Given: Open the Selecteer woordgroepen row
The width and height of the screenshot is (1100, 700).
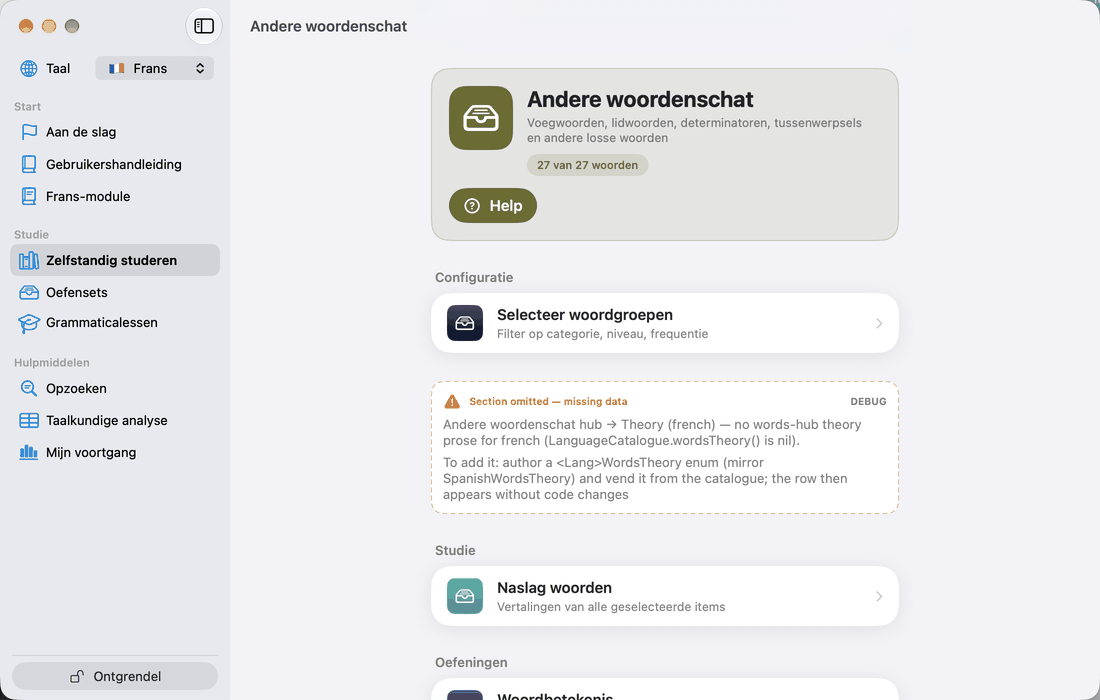Looking at the screenshot, I should 664,323.
